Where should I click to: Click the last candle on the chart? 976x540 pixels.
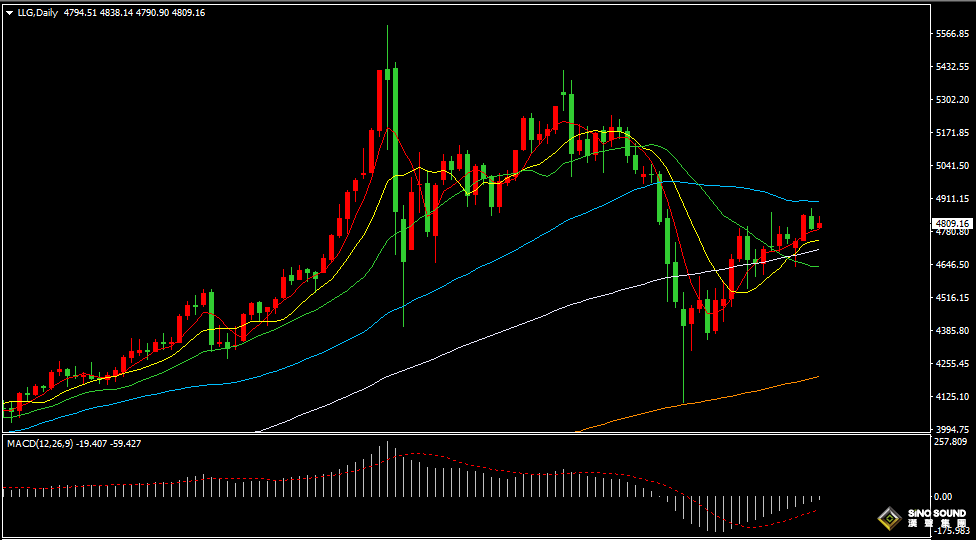tap(819, 224)
